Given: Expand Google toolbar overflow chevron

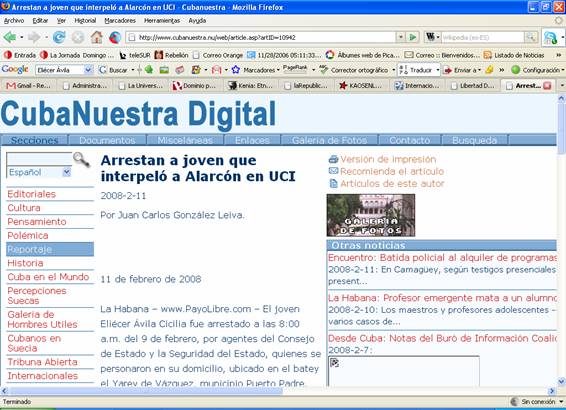Looking at the screenshot, I should tap(502, 70).
